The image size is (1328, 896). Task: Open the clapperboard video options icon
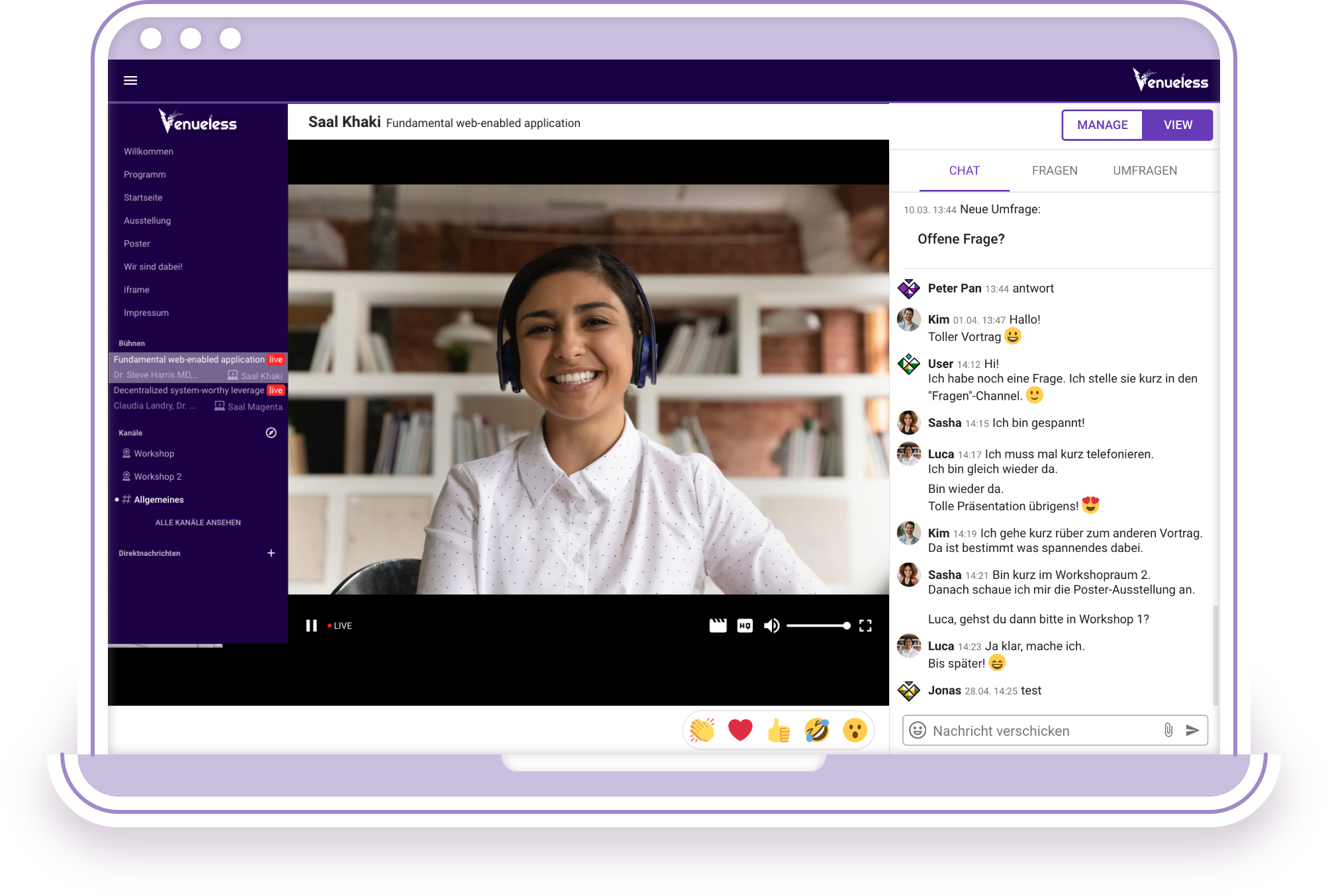718,625
